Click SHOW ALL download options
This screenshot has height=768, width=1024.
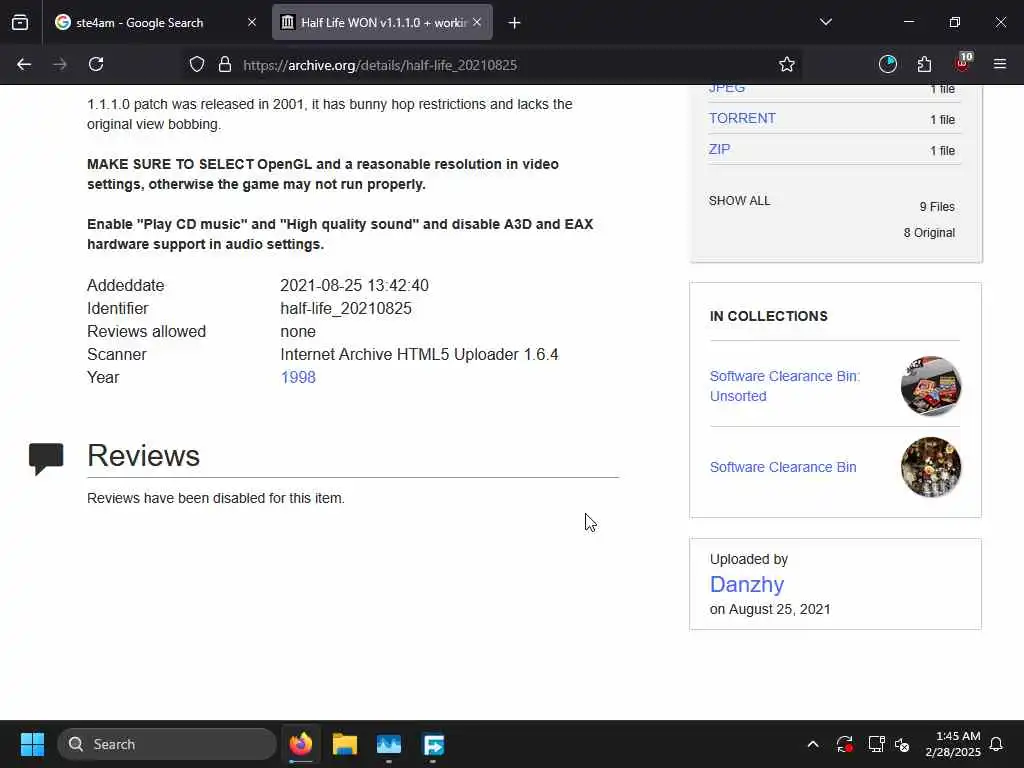coord(740,200)
